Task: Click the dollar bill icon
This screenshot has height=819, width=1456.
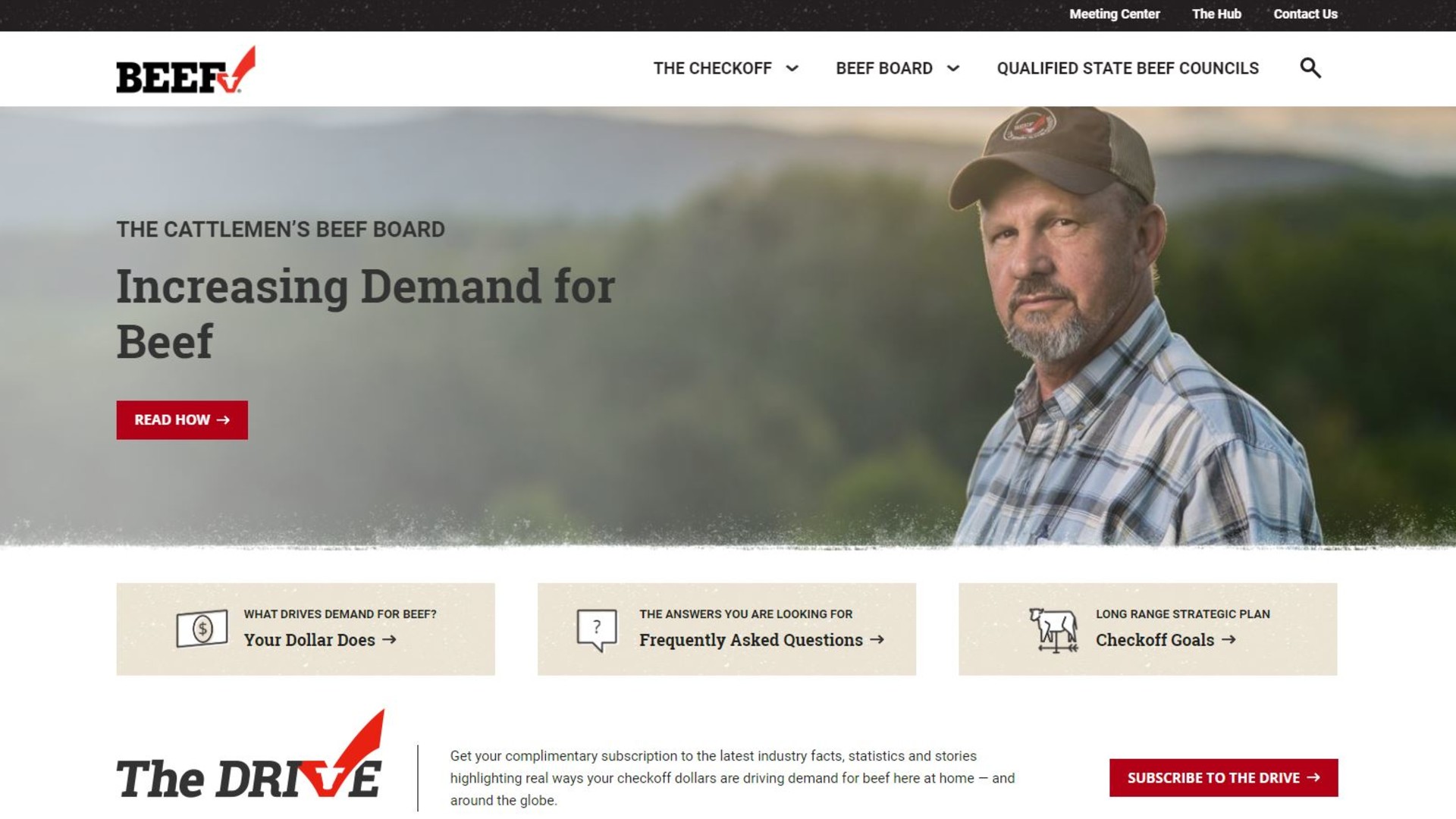Action: [x=202, y=629]
